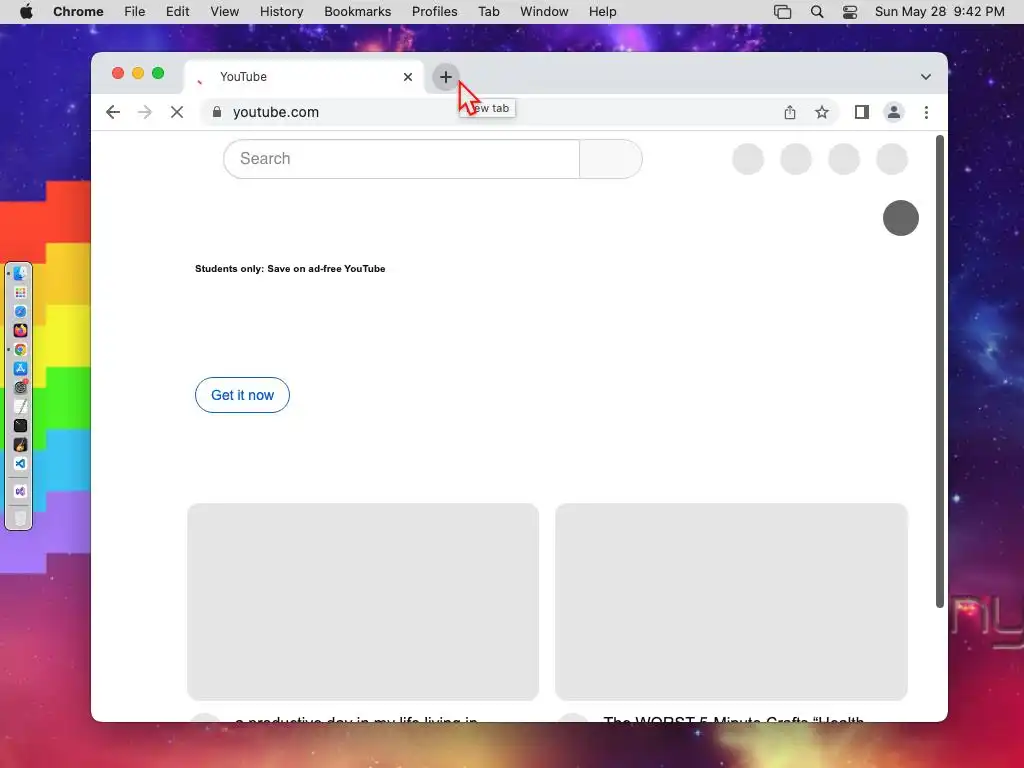Screen dimensions: 1024x768
Task: Open the Bookmarks menu
Action: coord(357,12)
